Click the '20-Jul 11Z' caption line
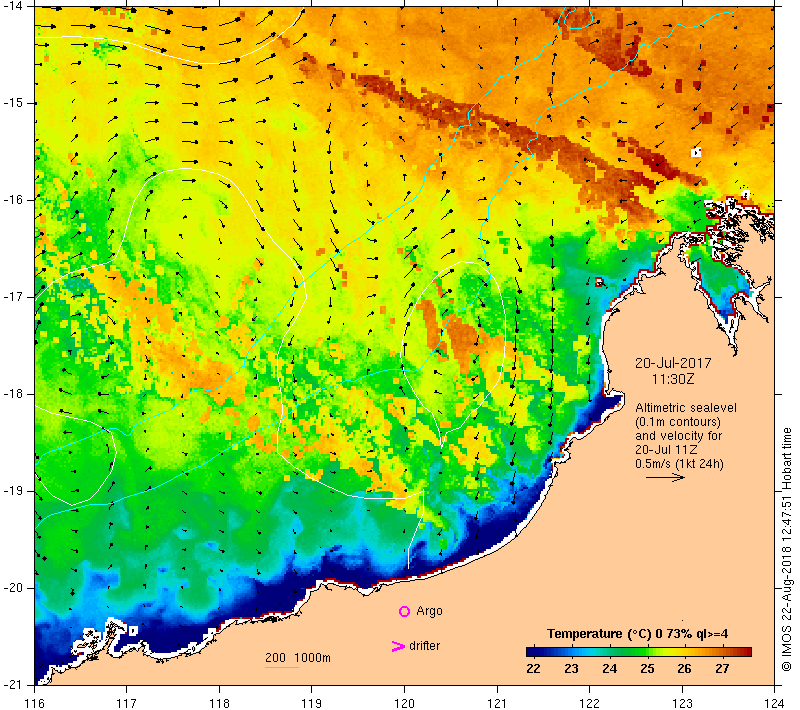Image resolution: width=800 pixels, height=710 pixels. (x=666, y=450)
